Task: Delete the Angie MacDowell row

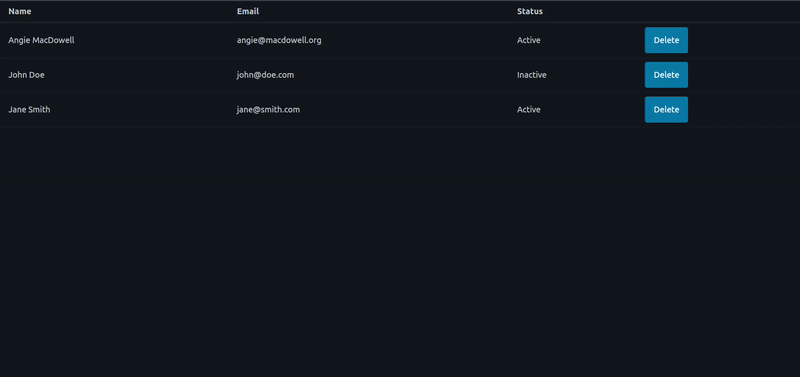Action: click(666, 40)
